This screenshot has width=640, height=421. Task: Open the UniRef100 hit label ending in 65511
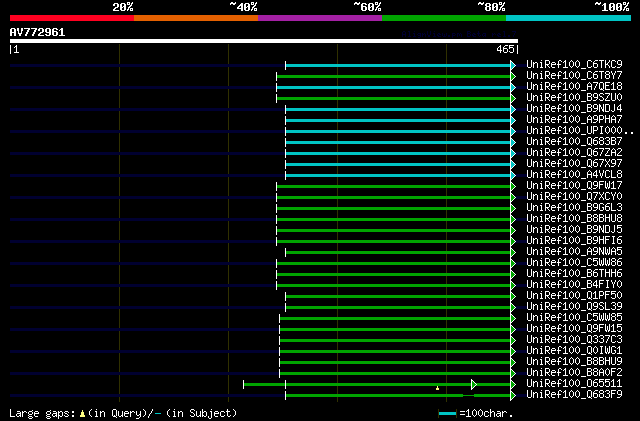574,384
